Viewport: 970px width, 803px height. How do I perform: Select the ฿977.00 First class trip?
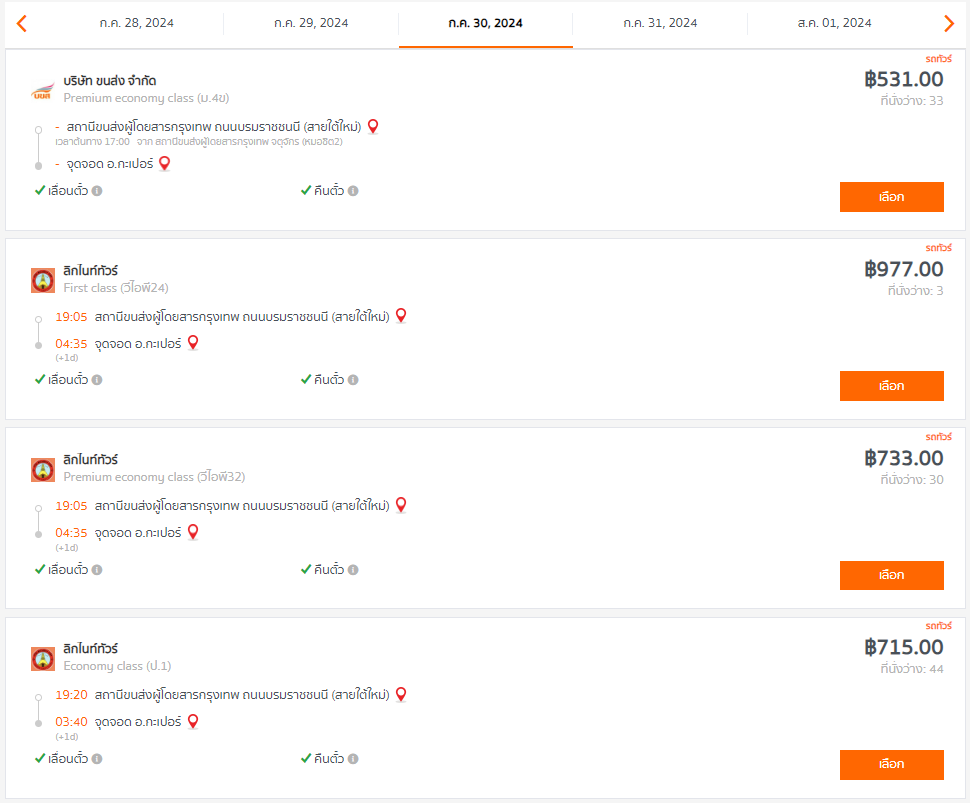pyautogui.click(x=891, y=386)
